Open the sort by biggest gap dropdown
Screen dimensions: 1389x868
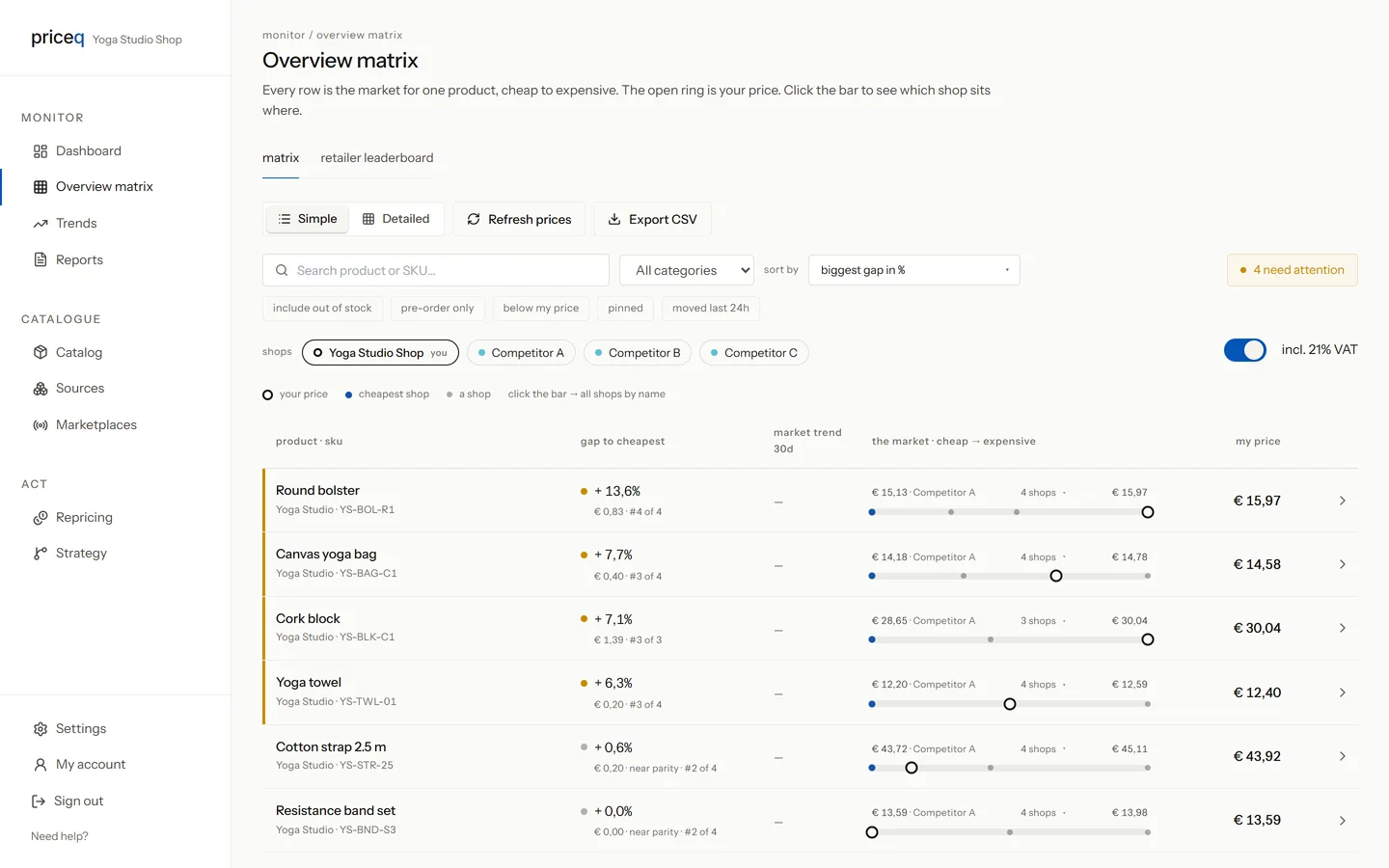click(914, 270)
